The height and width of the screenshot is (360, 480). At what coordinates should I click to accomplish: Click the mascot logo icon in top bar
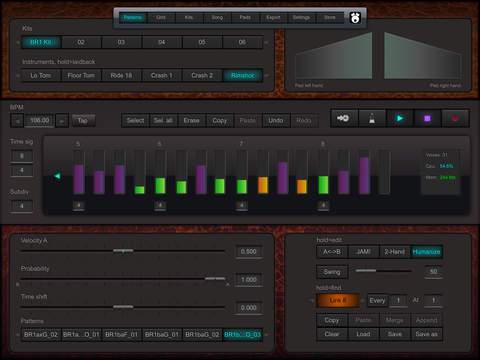tap(355, 17)
